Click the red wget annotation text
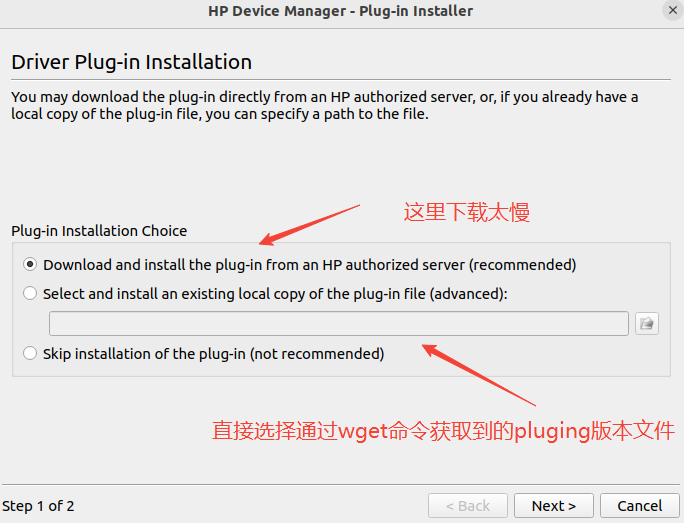Screen dimensions: 684x523 pos(443,431)
